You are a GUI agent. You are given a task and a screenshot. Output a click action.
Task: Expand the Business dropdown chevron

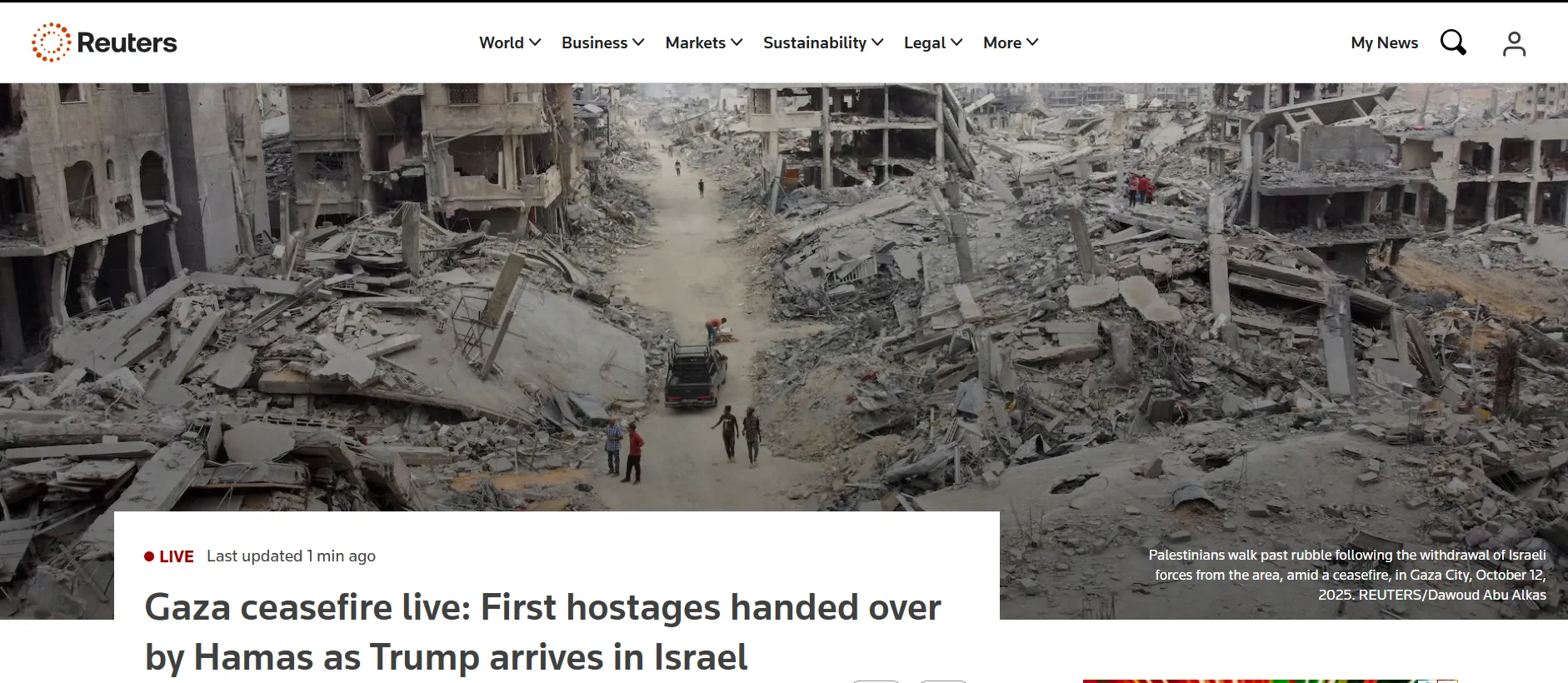pyautogui.click(x=638, y=42)
